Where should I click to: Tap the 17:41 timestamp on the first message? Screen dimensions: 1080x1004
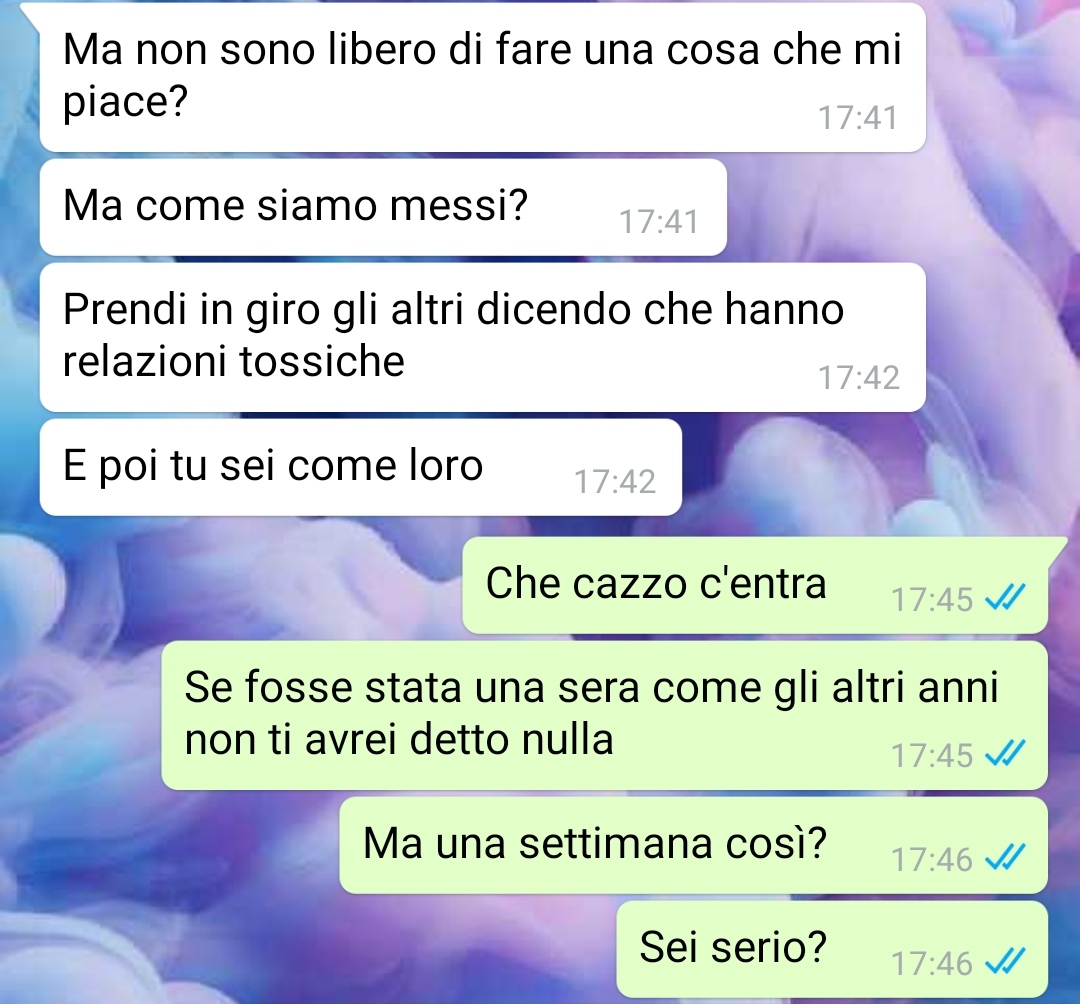tap(858, 118)
